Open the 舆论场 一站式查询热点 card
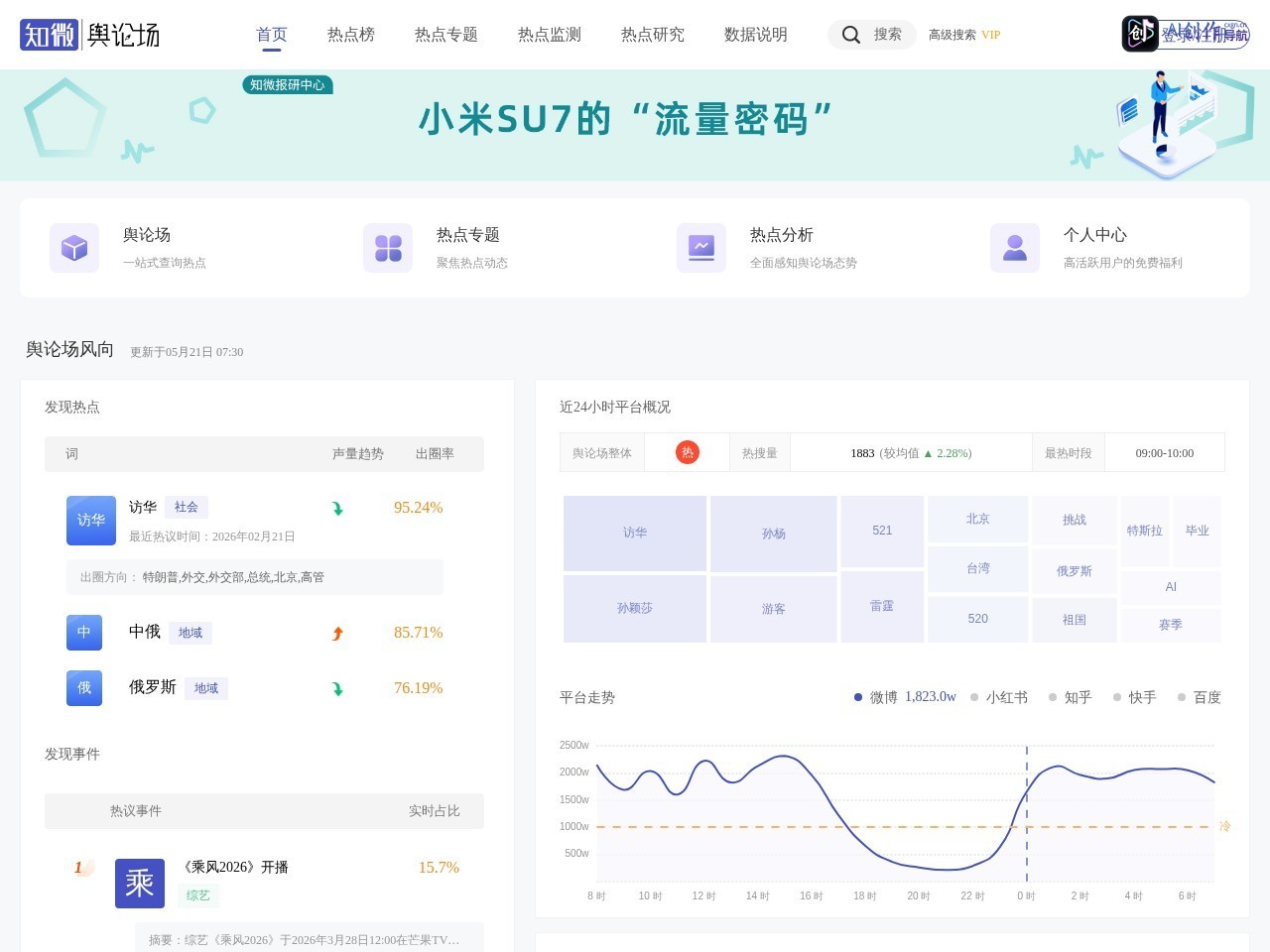Screen dimensions: 1270x952 click(x=165, y=248)
